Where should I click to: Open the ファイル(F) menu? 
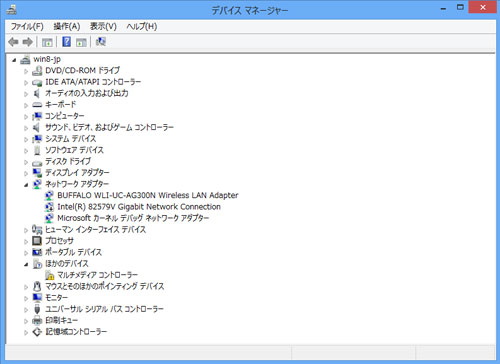(x=27, y=26)
